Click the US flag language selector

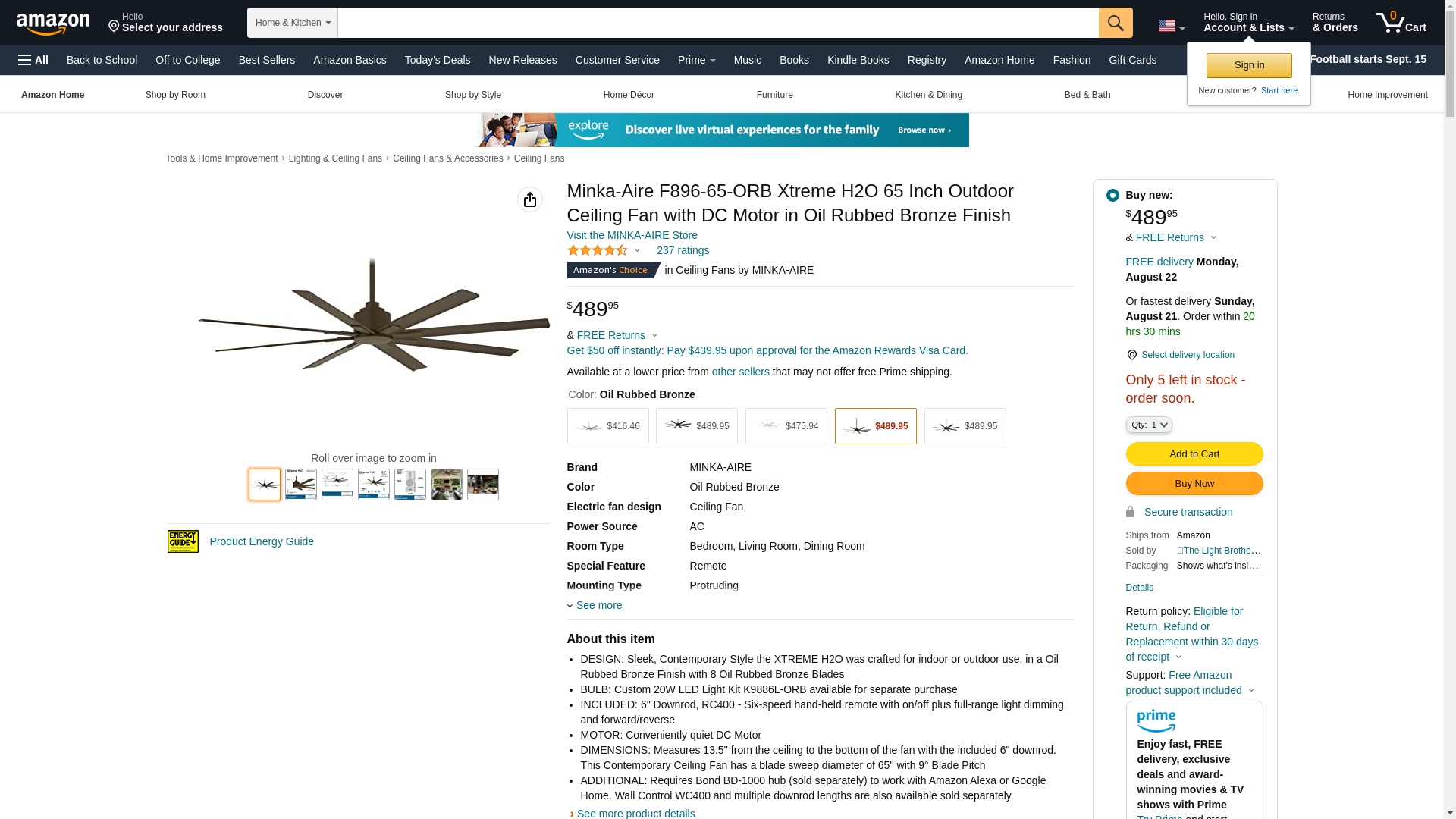(x=1172, y=26)
